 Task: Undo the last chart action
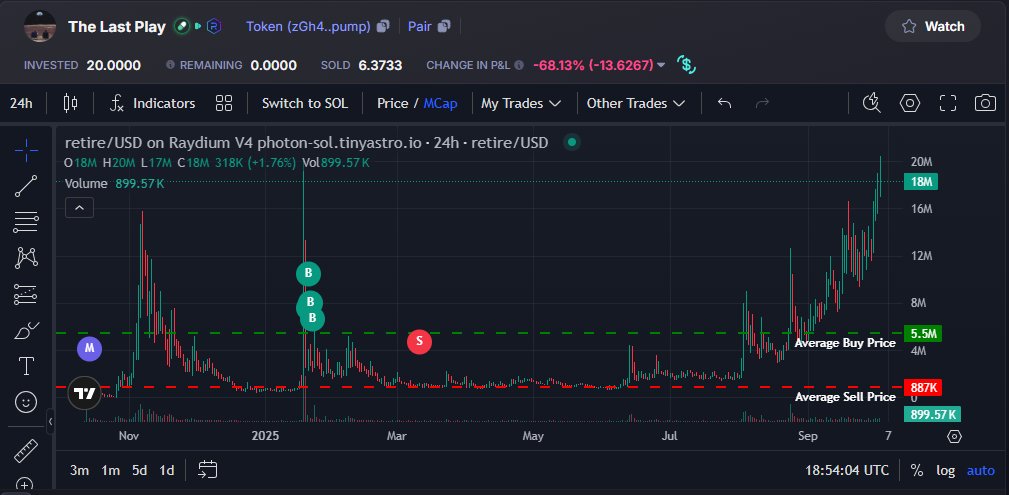725,103
